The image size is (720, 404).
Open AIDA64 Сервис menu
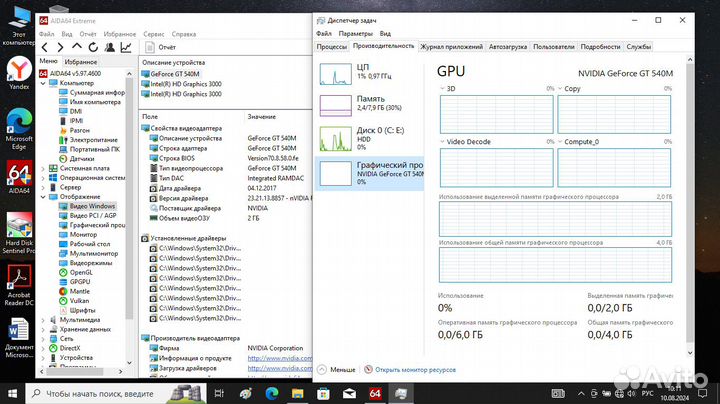point(153,34)
